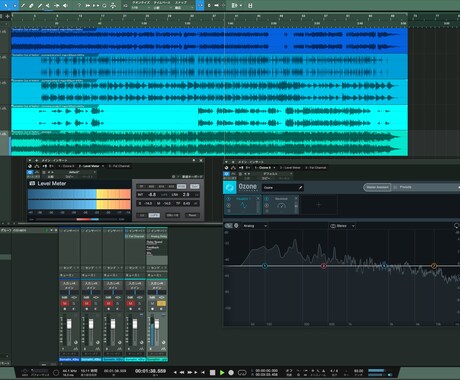Screen dimensions: 460x380
Task: Mute the third mixer channel with its M button
Action: pos(108,304)
